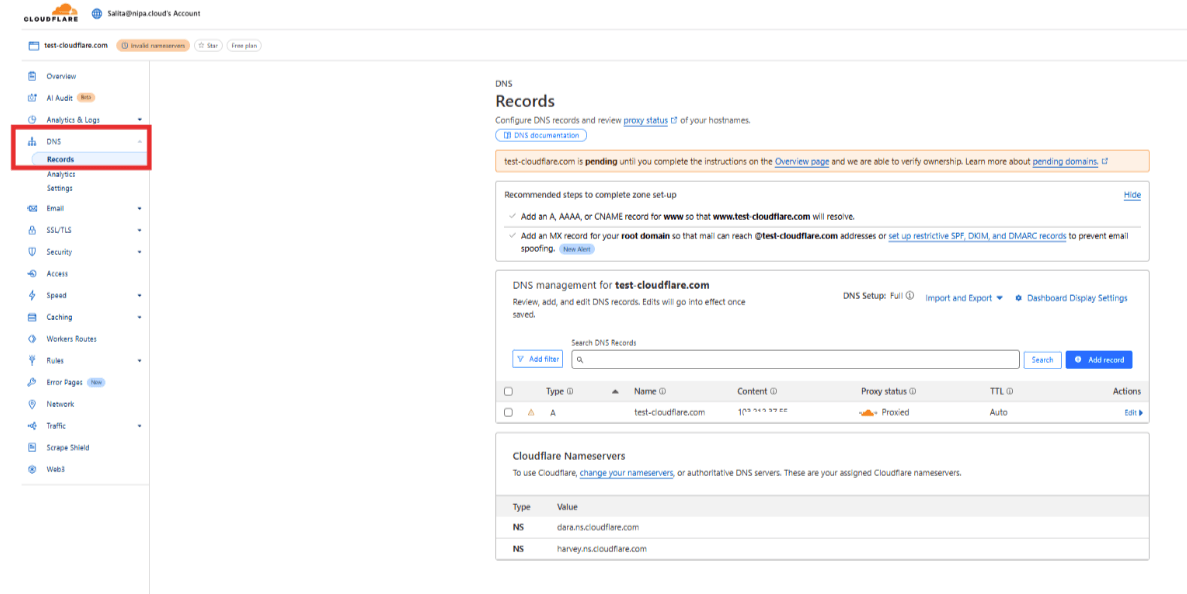Expand the Email sidebar section

click(140, 208)
